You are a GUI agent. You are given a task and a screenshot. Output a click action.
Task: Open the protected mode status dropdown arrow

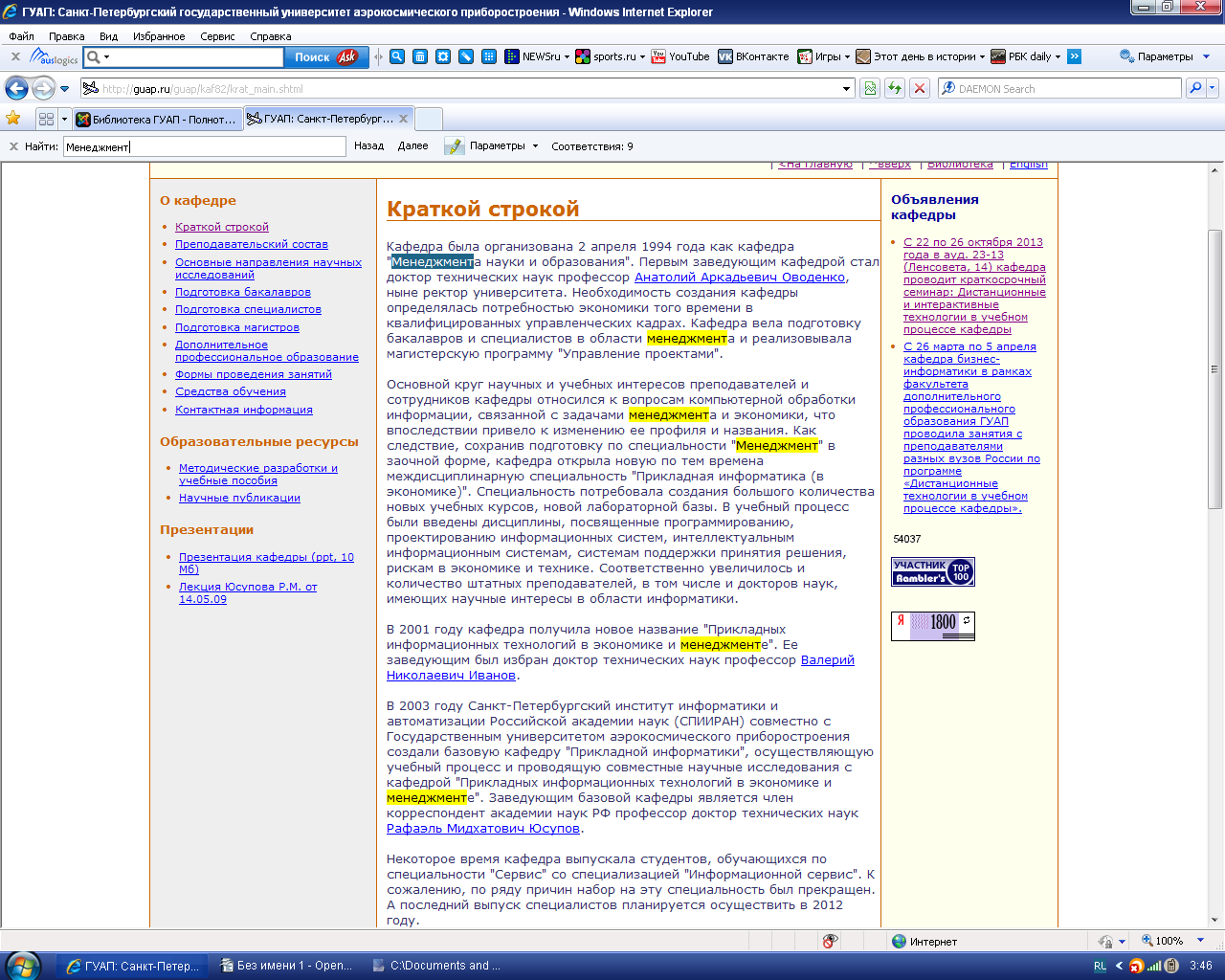(1123, 941)
